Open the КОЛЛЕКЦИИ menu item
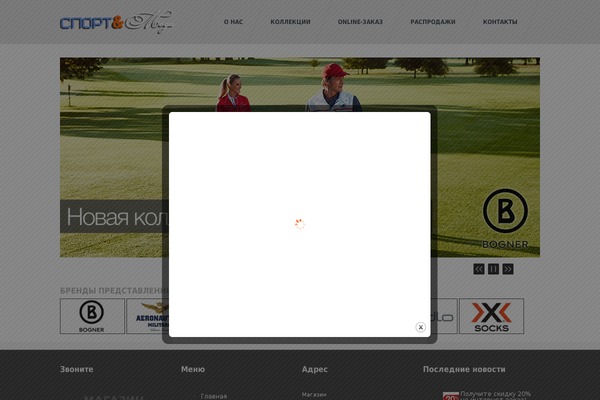The height and width of the screenshot is (400, 600). 290,22
